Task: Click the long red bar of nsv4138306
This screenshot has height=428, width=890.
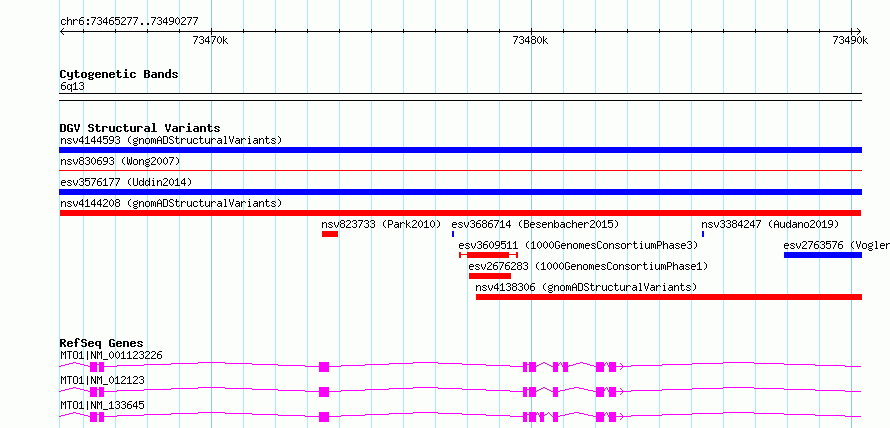Action: click(669, 297)
